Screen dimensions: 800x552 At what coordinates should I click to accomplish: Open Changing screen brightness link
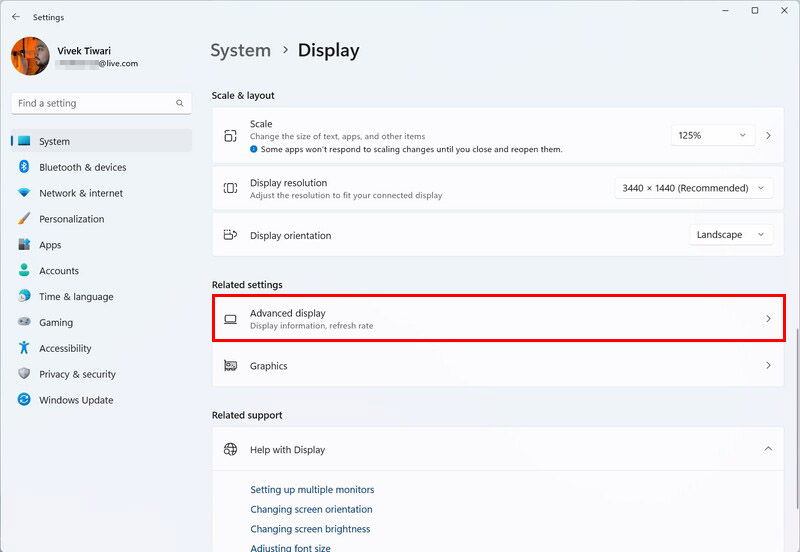(x=310, y=529)
